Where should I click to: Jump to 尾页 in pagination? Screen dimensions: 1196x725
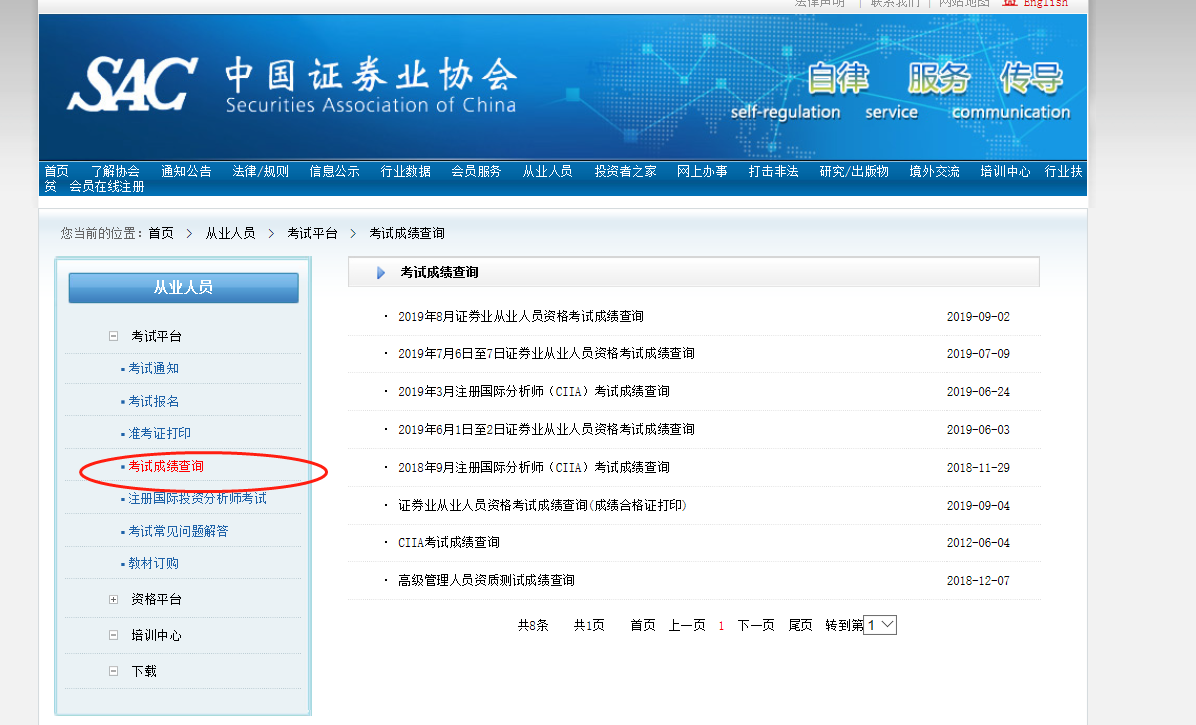tap(800, 626)
